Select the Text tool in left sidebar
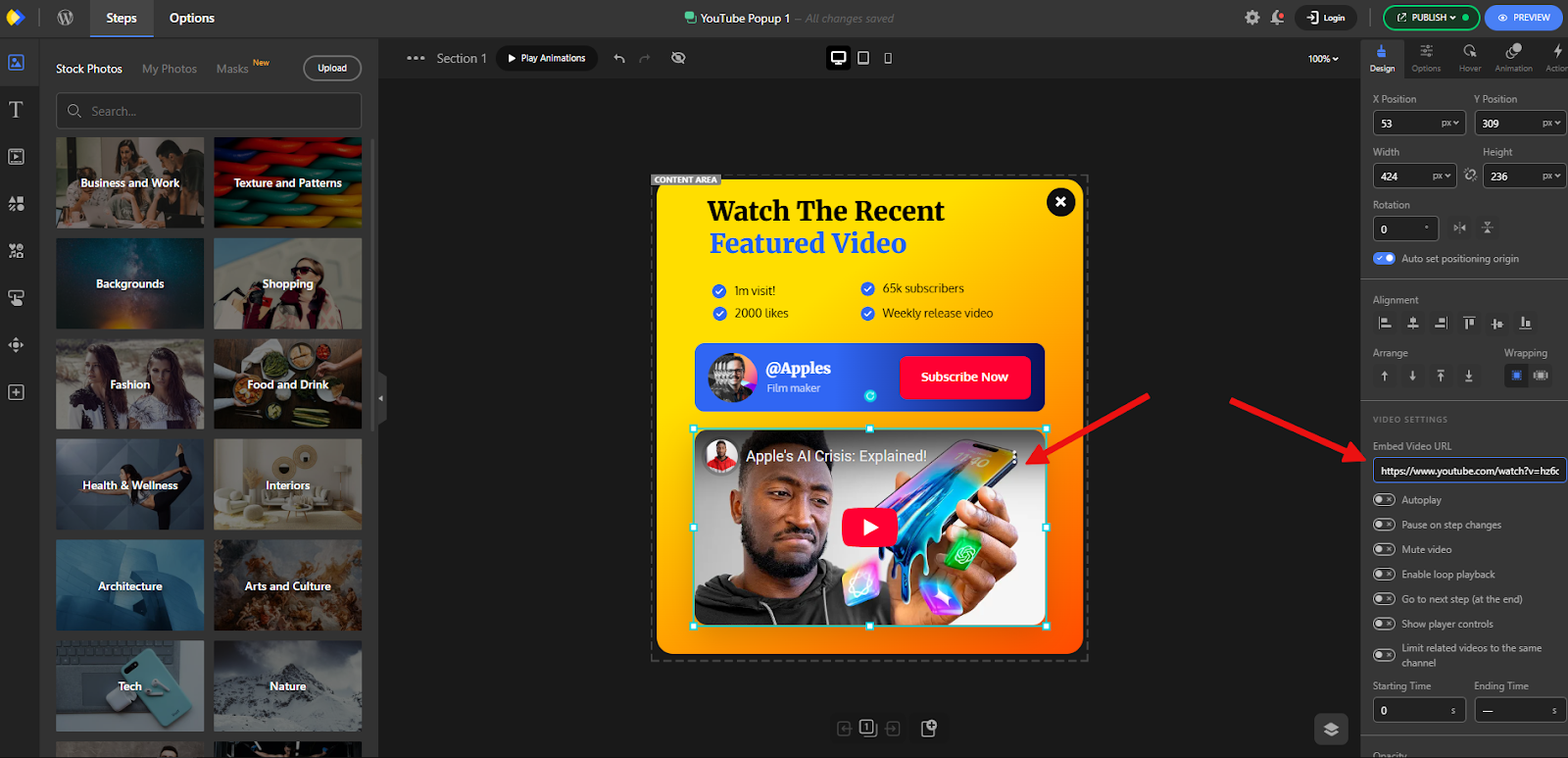The image size is (1568, 758). [x=17, y=109]
